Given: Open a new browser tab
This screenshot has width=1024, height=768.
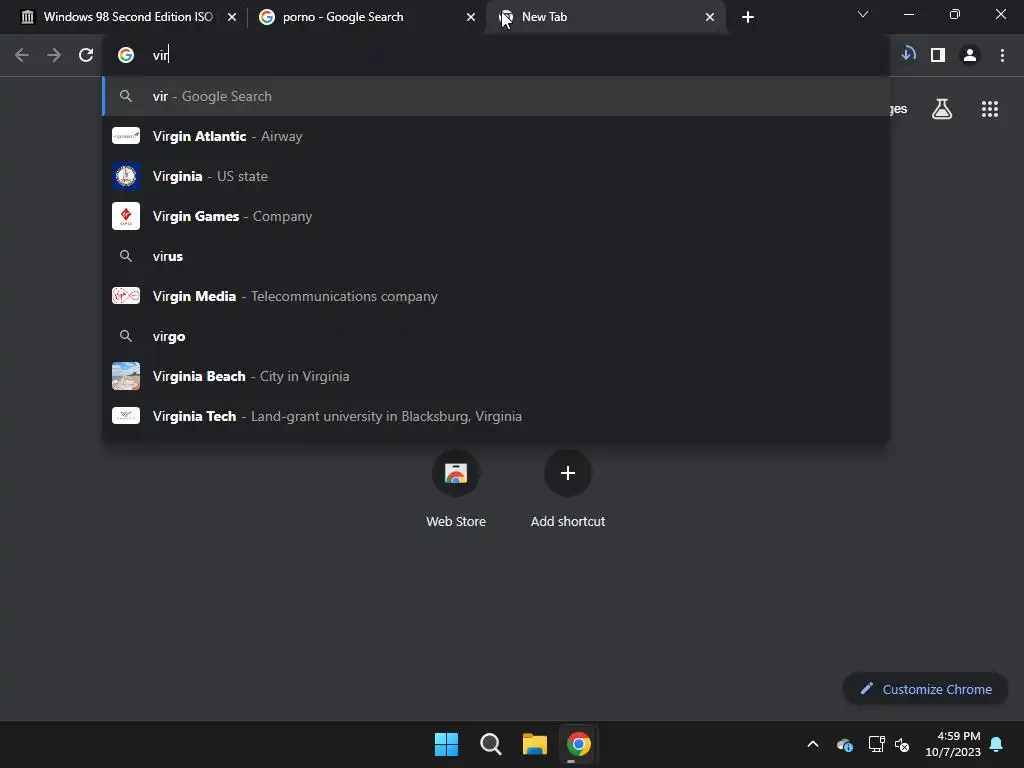Looking at the screenshot, I should coord(748,18).
